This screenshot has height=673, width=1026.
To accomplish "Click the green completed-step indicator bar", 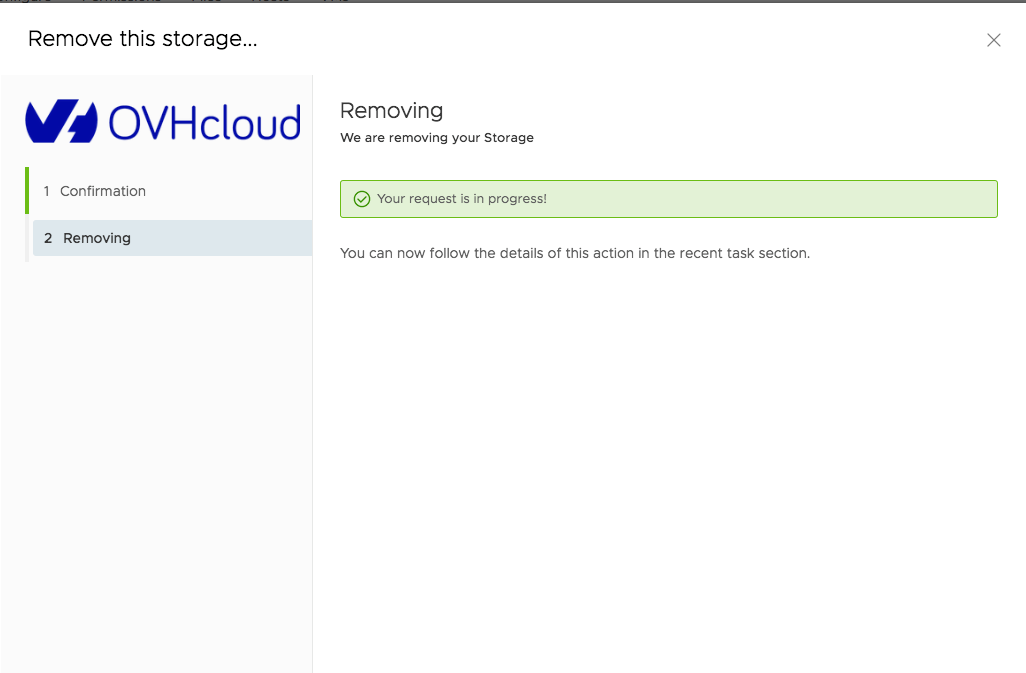I will pyautogui.click(x=27, y=190).
